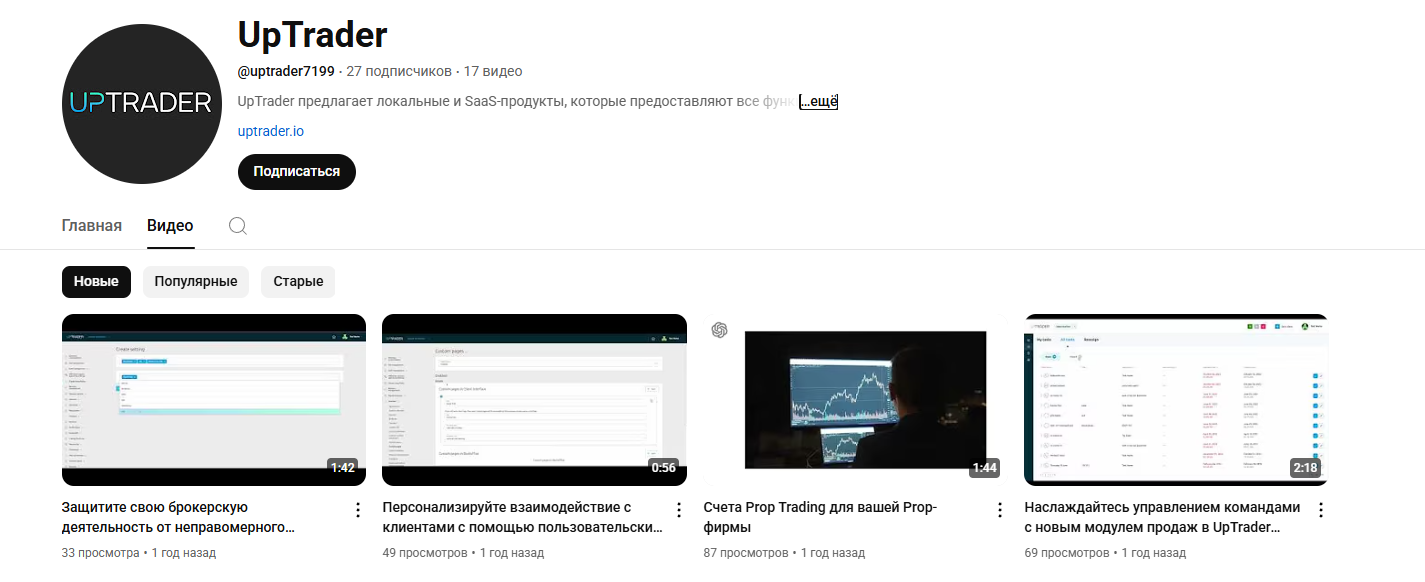
Task: Click "33 просмотра" metadata text
Action: click(x=101, y=552)
